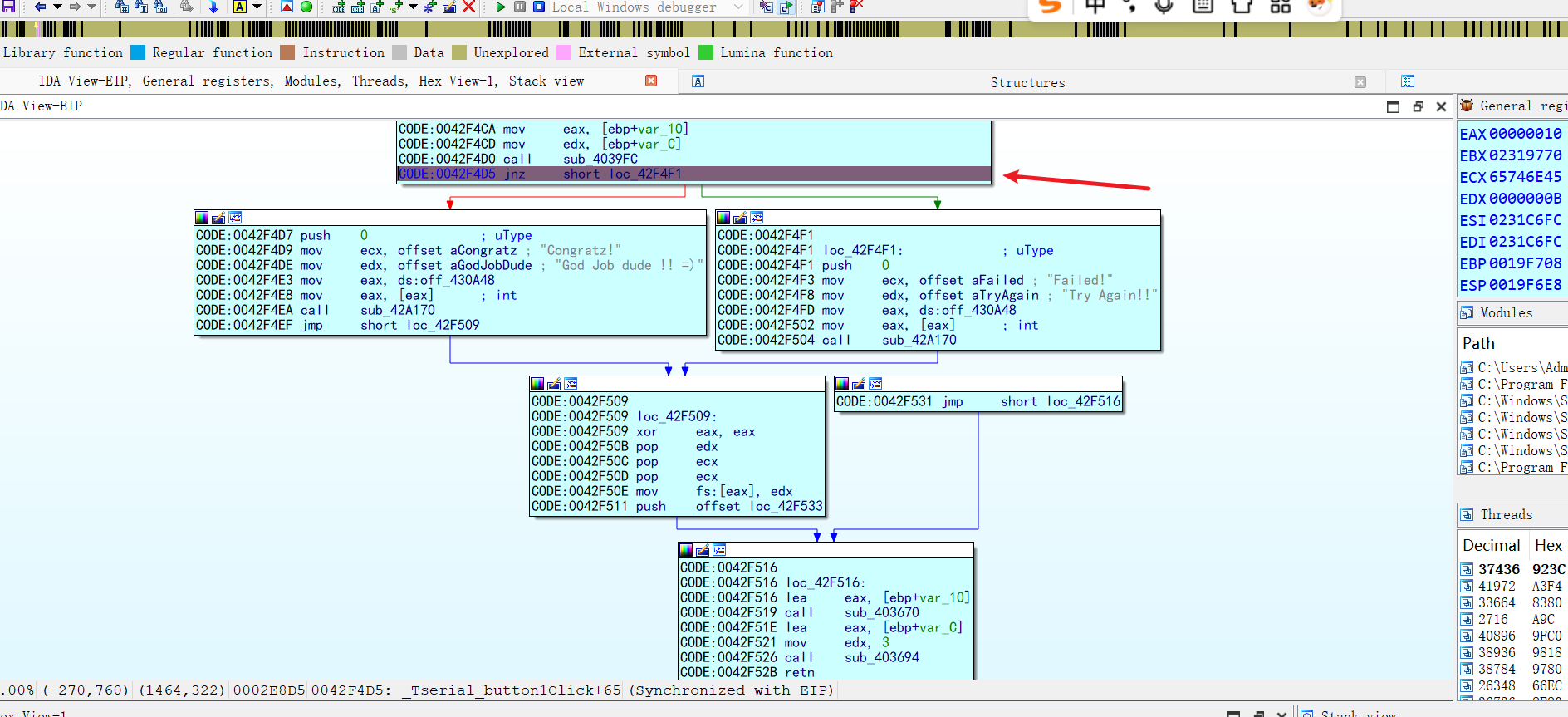This screenshot has width=1568, height=717.
Task: Click the 'DATA' add icon in toolbar
Action: pos(358,7)
